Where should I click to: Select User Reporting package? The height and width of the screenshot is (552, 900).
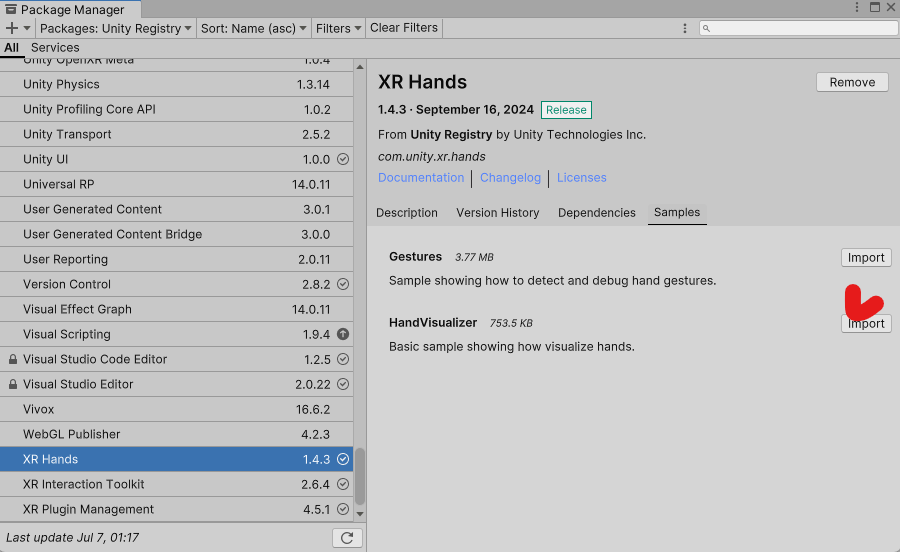[176, 259]
